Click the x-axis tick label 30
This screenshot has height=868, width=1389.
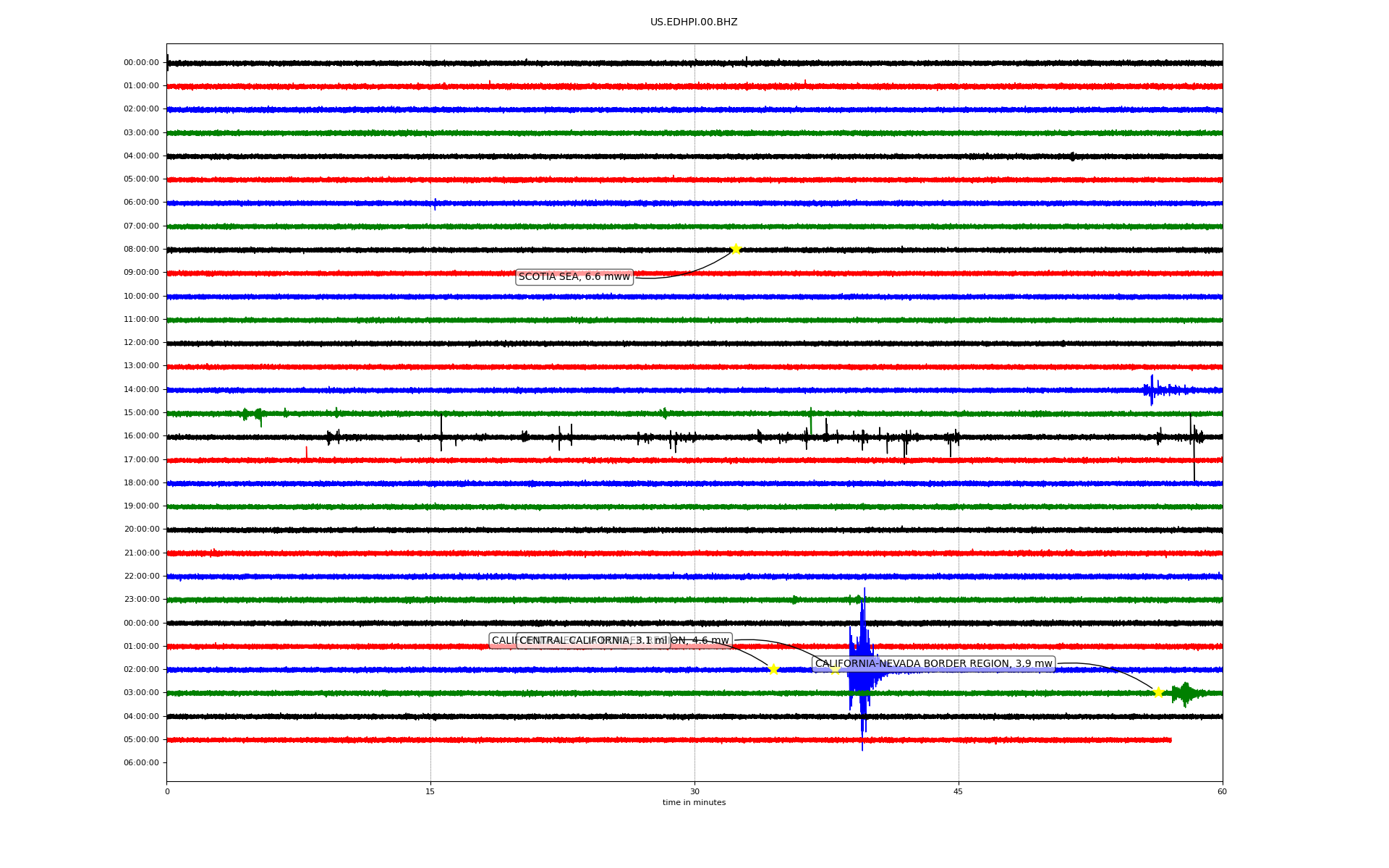[694, 792]
